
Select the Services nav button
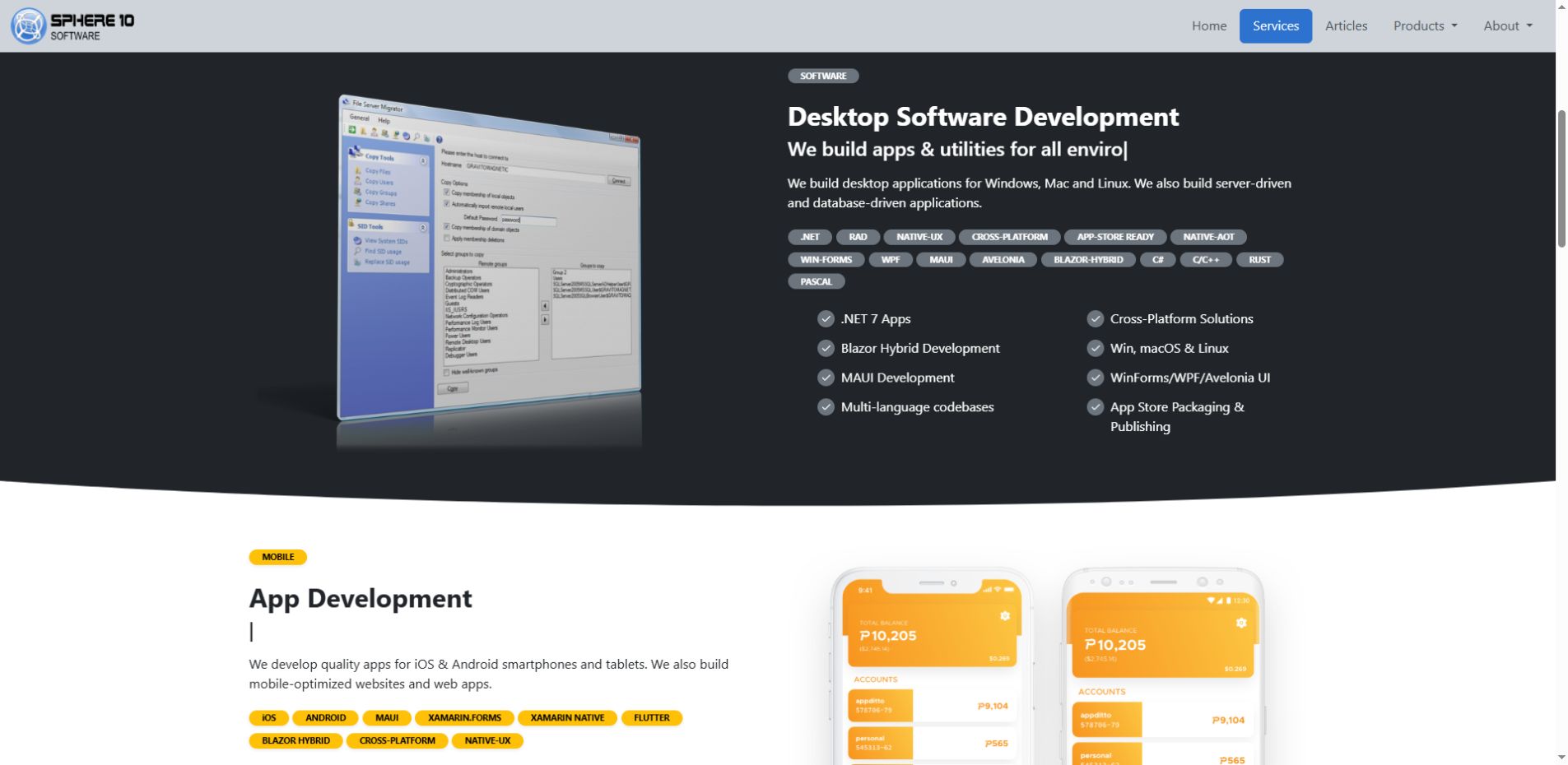[x=1275, y=25]
